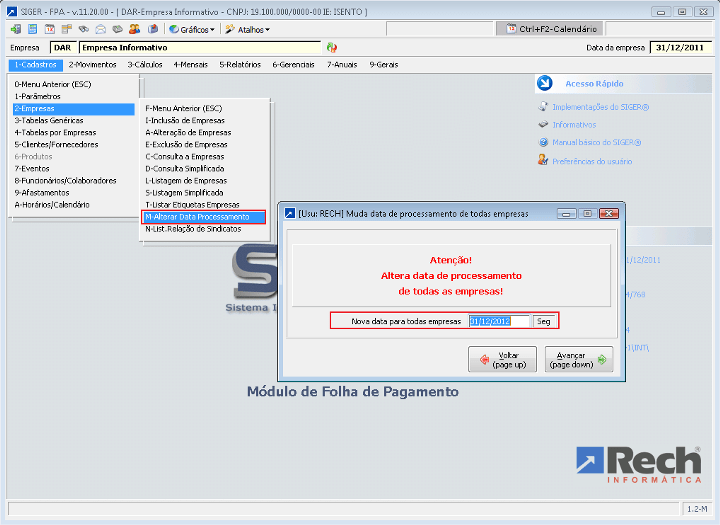Select A-Alteração de Empresas

[x=204, y=132]
